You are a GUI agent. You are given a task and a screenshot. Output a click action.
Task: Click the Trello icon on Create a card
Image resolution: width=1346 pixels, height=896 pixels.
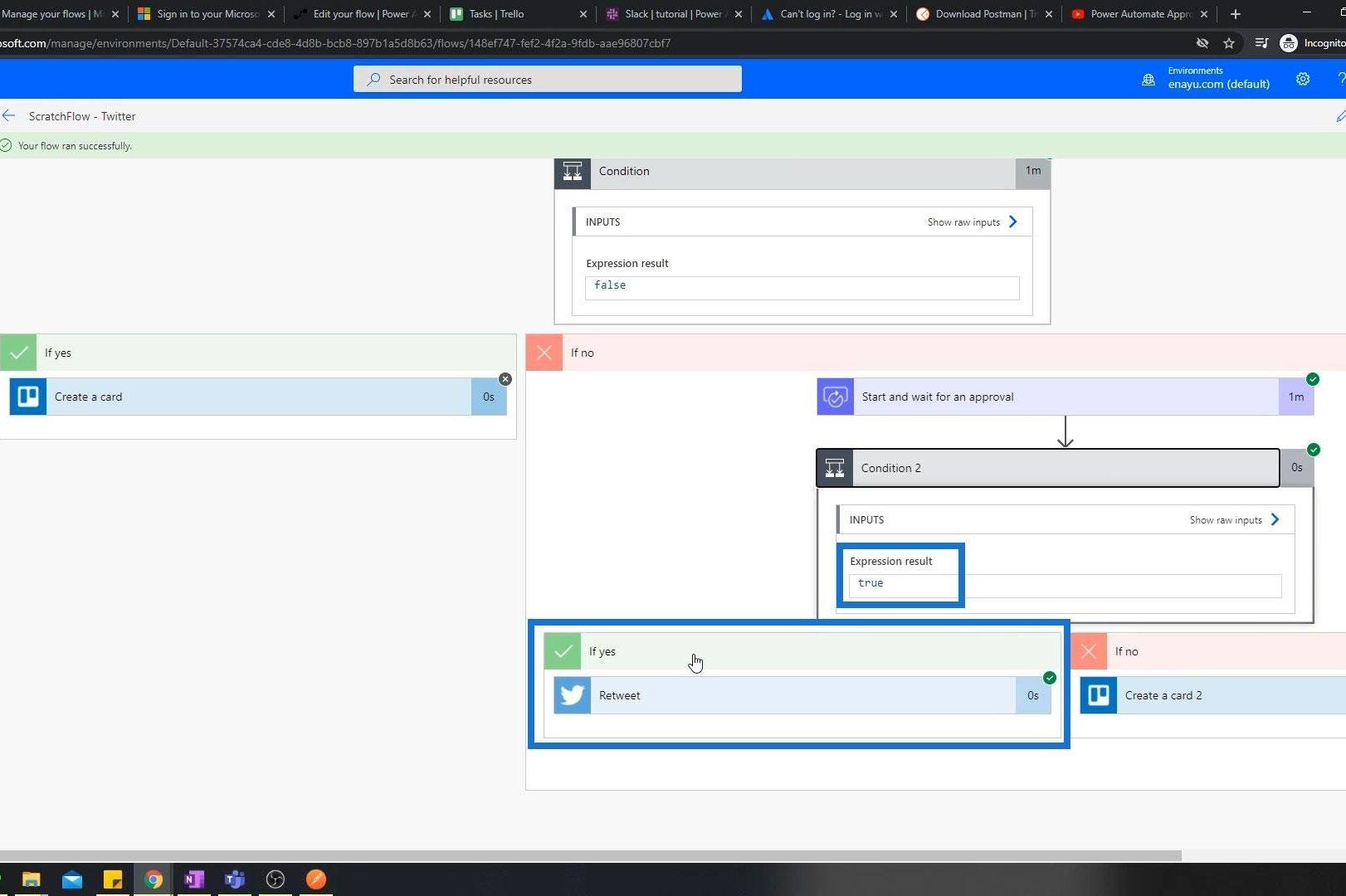[x=27, y=397]
